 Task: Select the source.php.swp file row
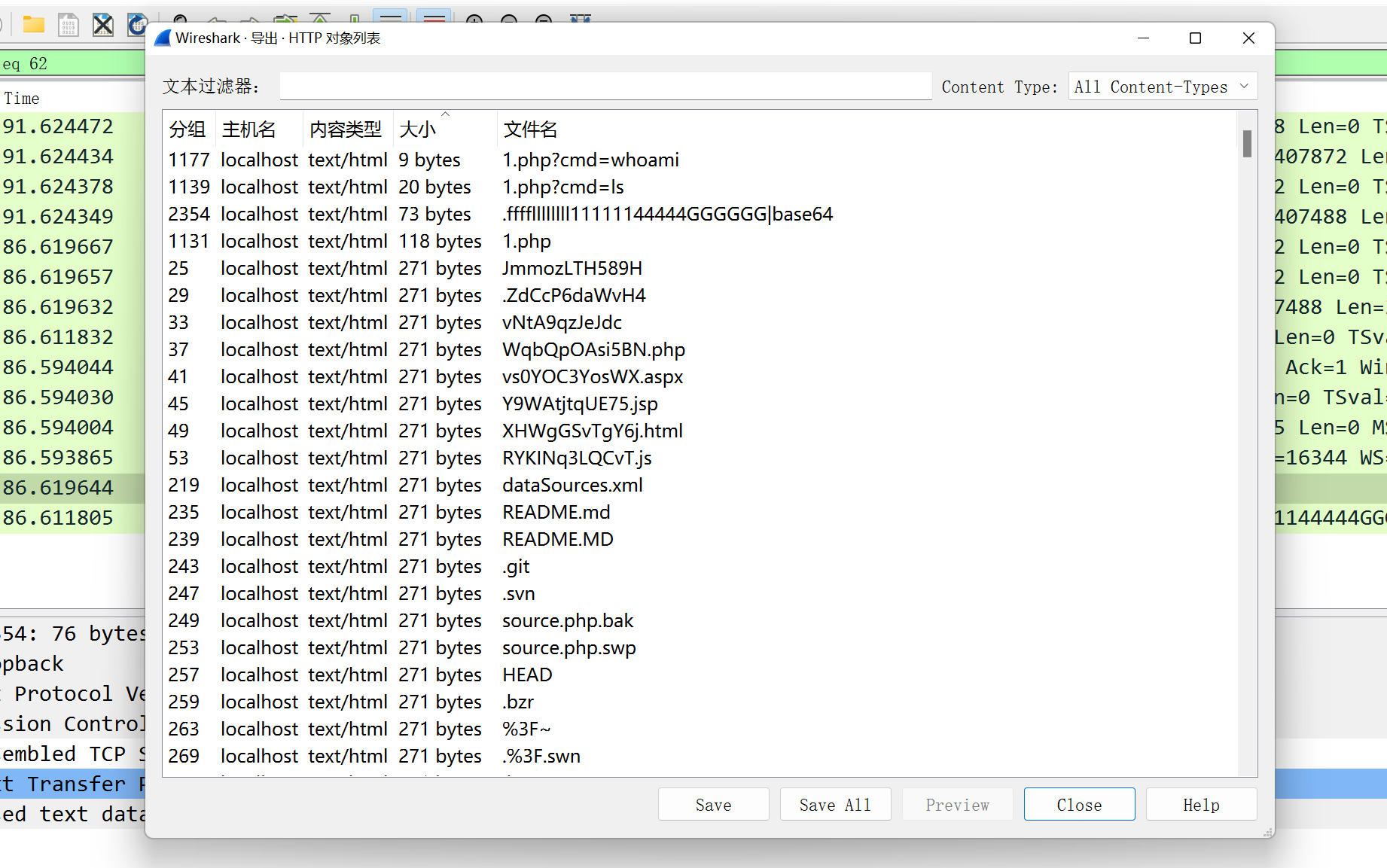tap(700, 647)
